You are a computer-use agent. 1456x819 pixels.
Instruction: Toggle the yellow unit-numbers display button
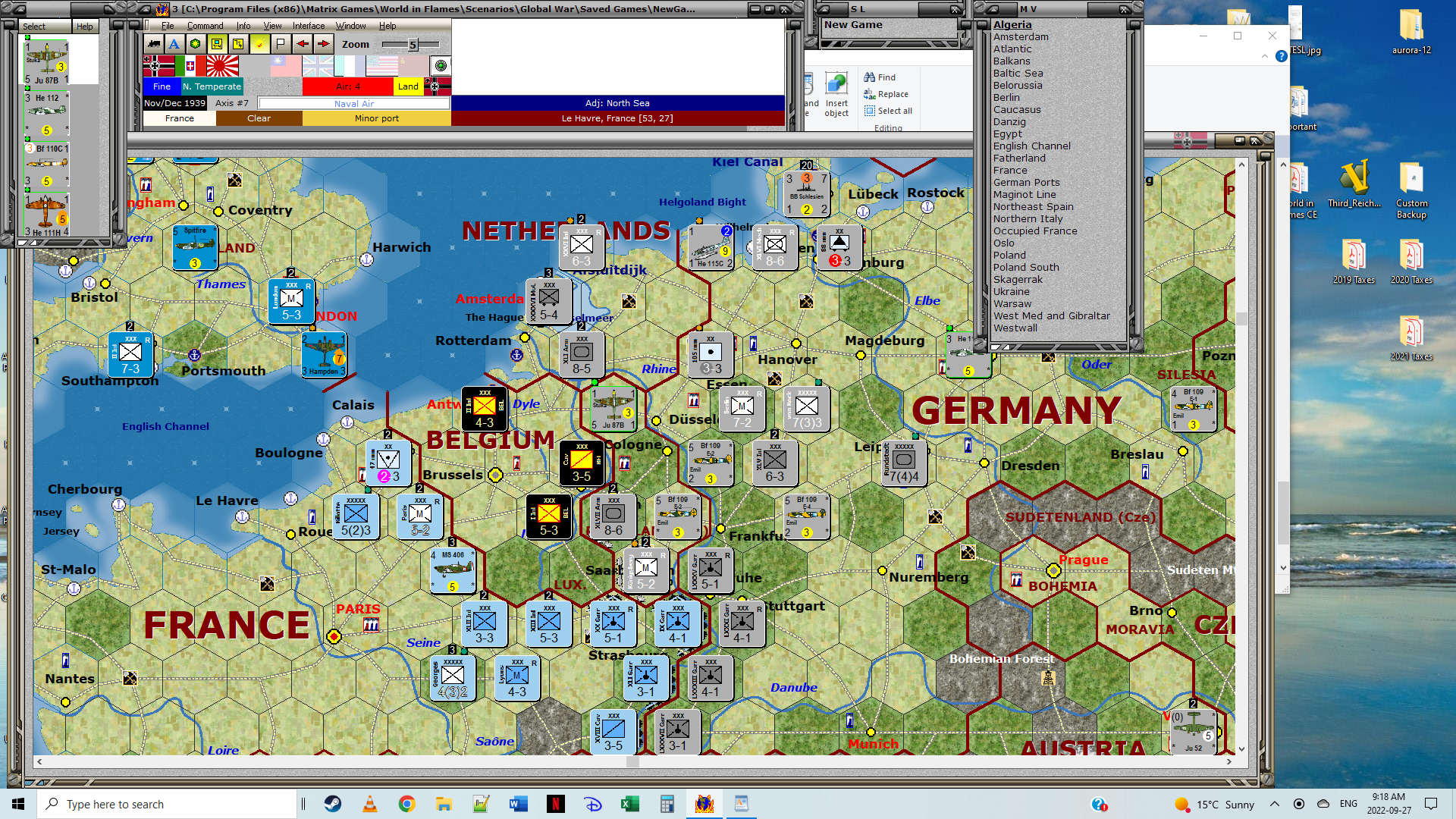[238, 44]
